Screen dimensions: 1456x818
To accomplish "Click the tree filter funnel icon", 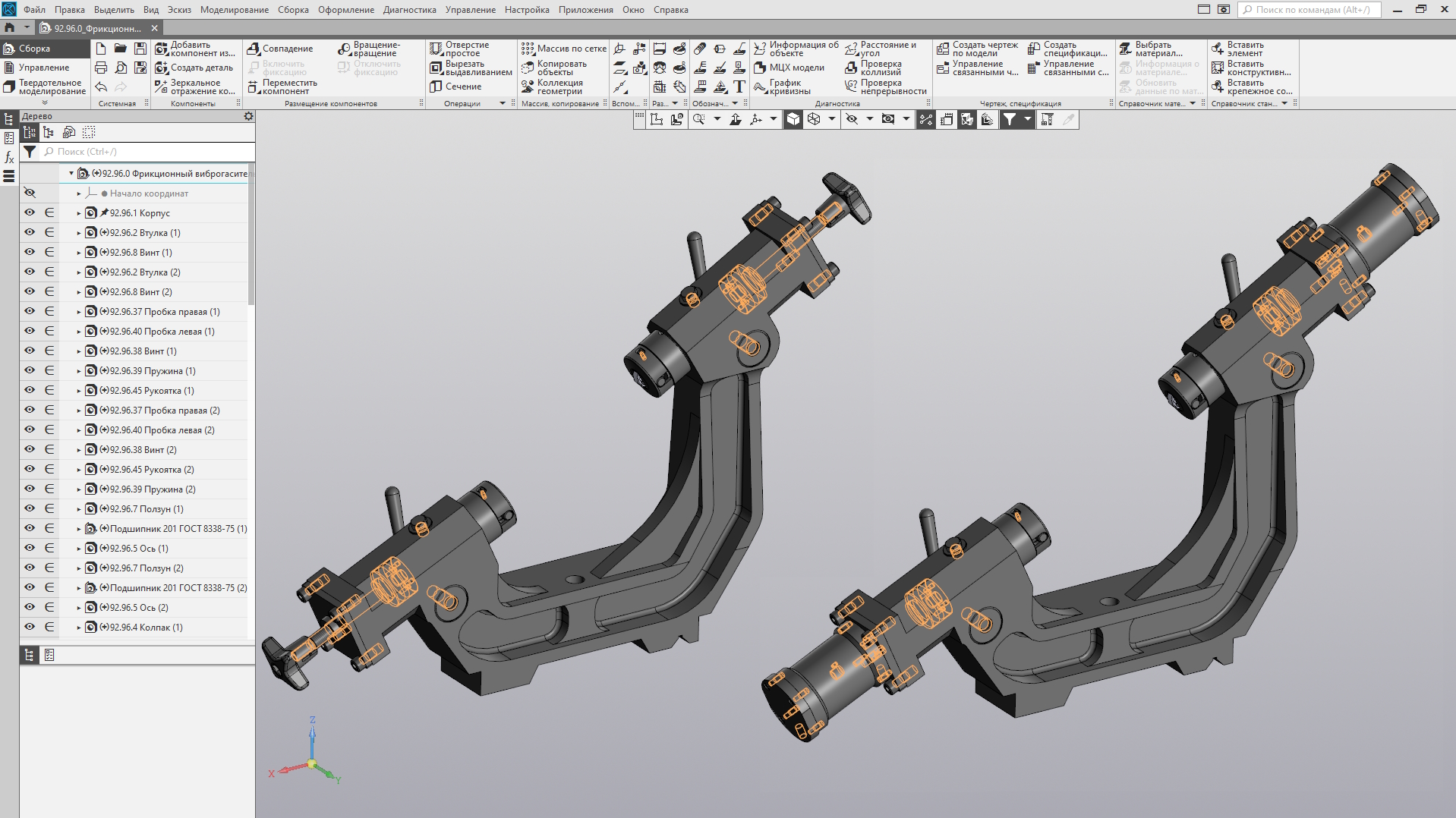I will click(30, 152).
